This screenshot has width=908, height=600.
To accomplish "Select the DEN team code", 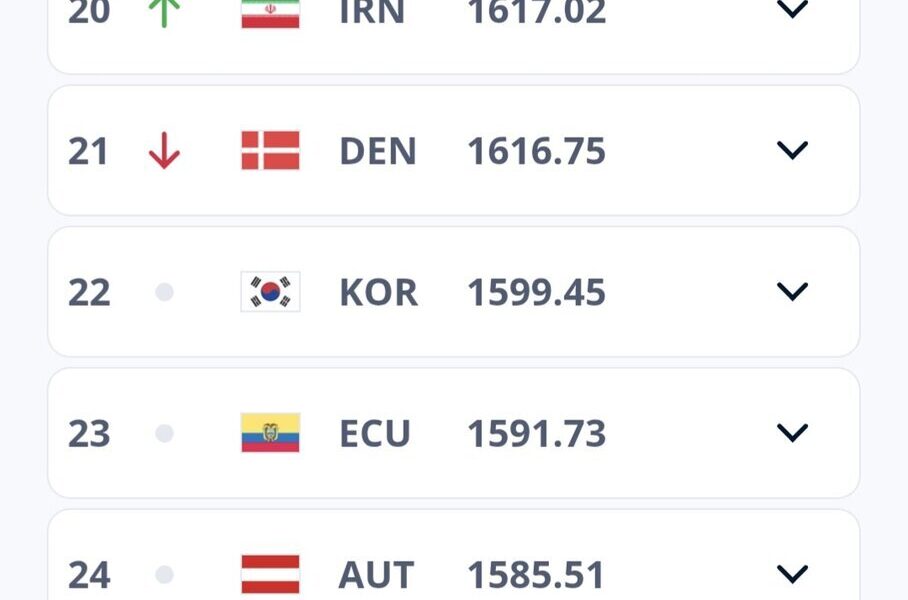I will click(378, 151).
